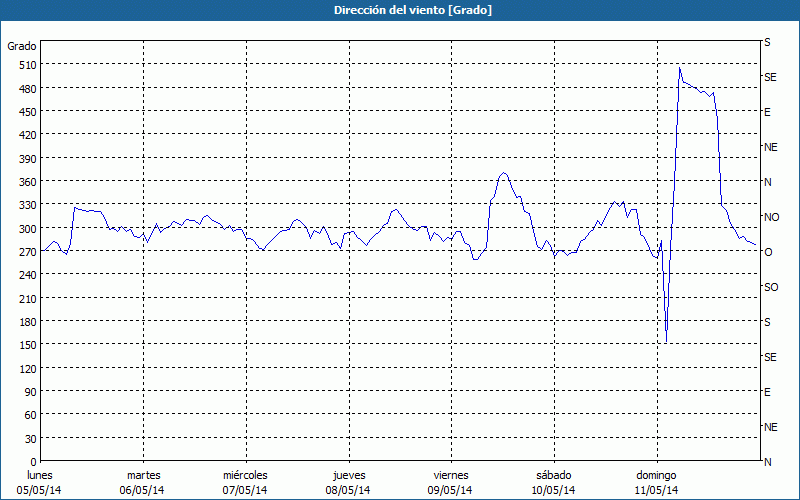Click the 360 tick label on left axis

pyautogui.click(x=26, y=182)
